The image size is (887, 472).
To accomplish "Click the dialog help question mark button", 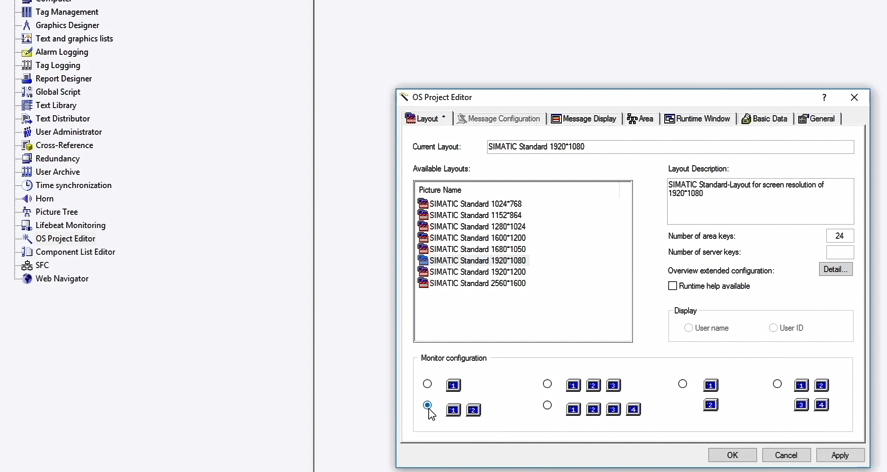I will click(824, 97).
